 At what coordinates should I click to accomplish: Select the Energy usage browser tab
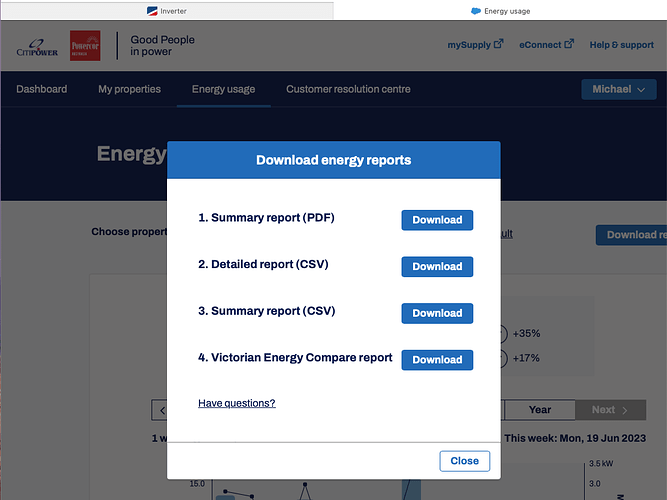point(500,11)
